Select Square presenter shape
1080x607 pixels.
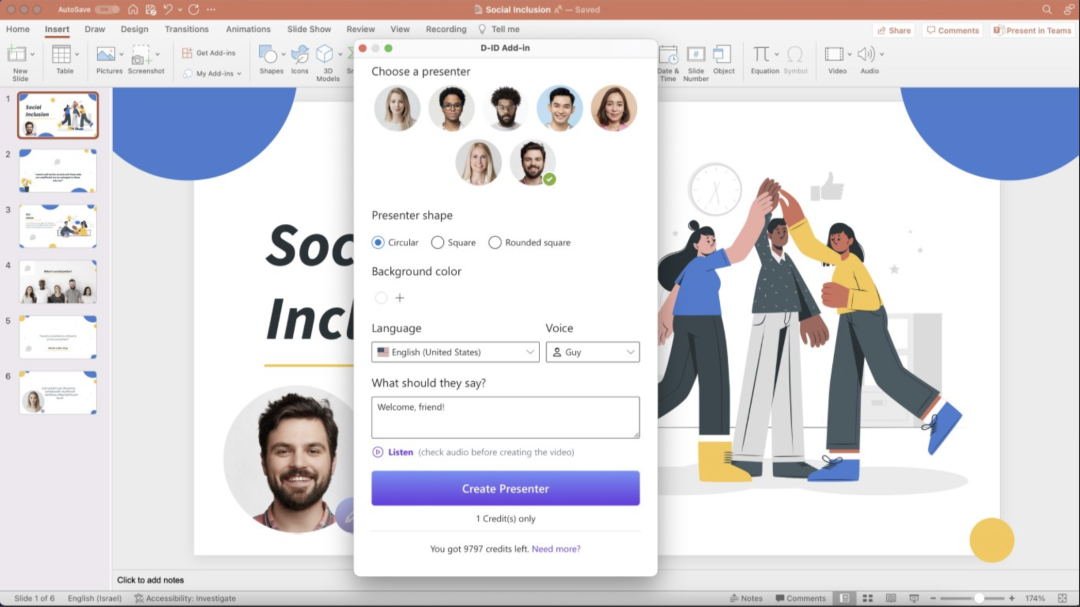(437, 243)
